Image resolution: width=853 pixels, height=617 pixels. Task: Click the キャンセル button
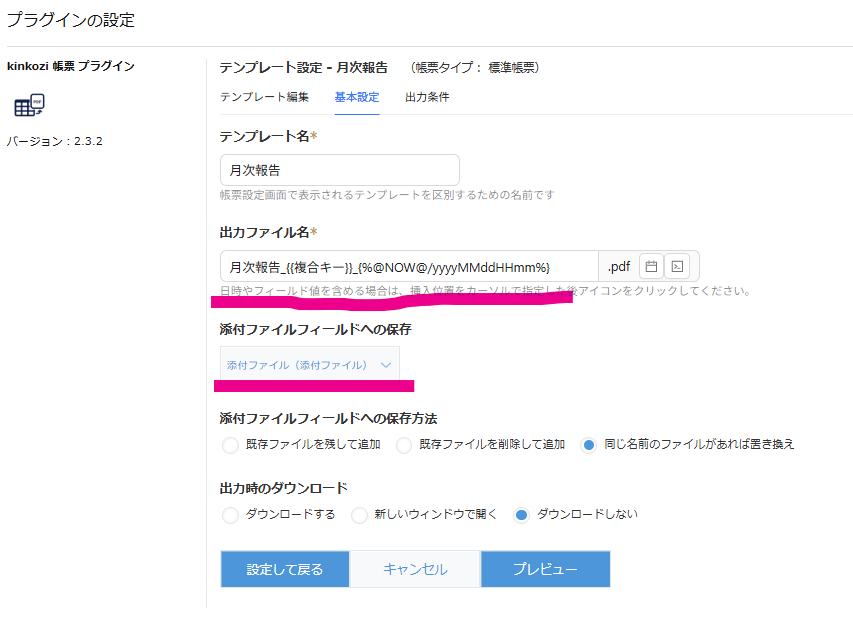(x=415, y=569)
